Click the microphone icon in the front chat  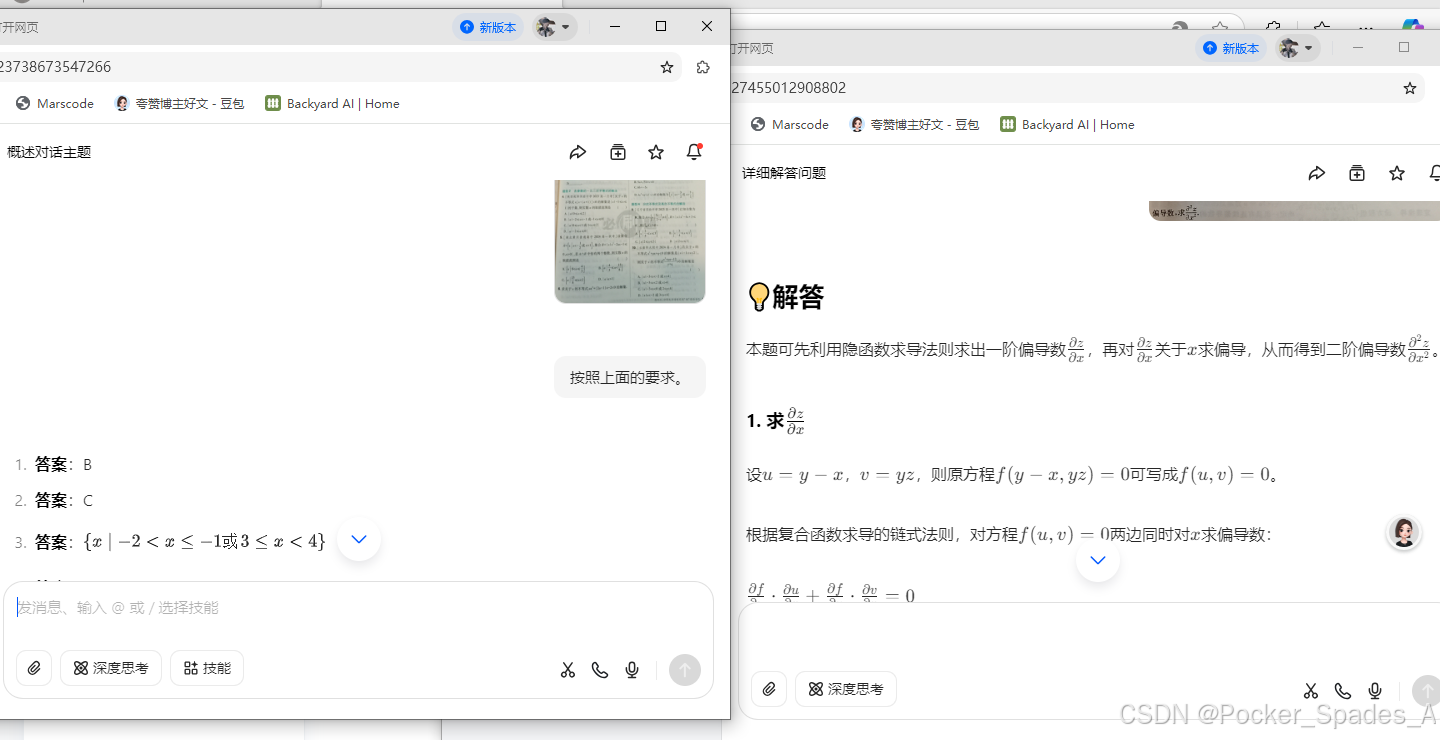tap(632, 670)
